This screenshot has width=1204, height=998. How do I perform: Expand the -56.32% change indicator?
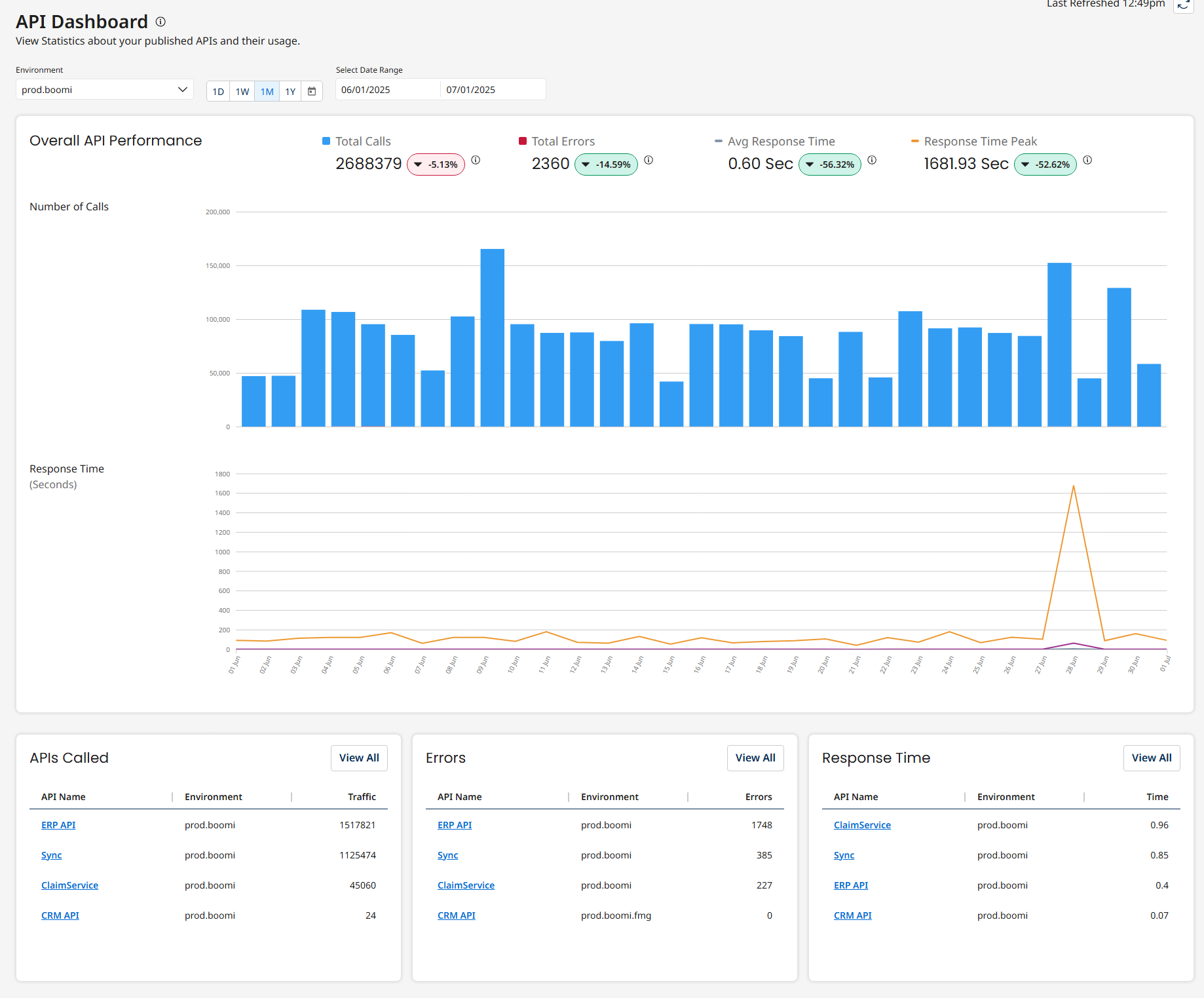tap(830, 164)
